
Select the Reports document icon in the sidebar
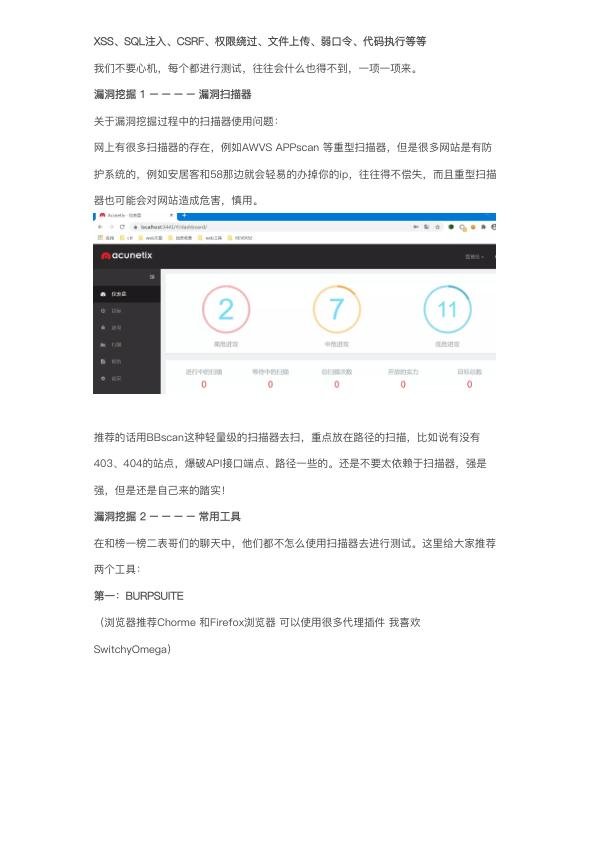point(103,361)
